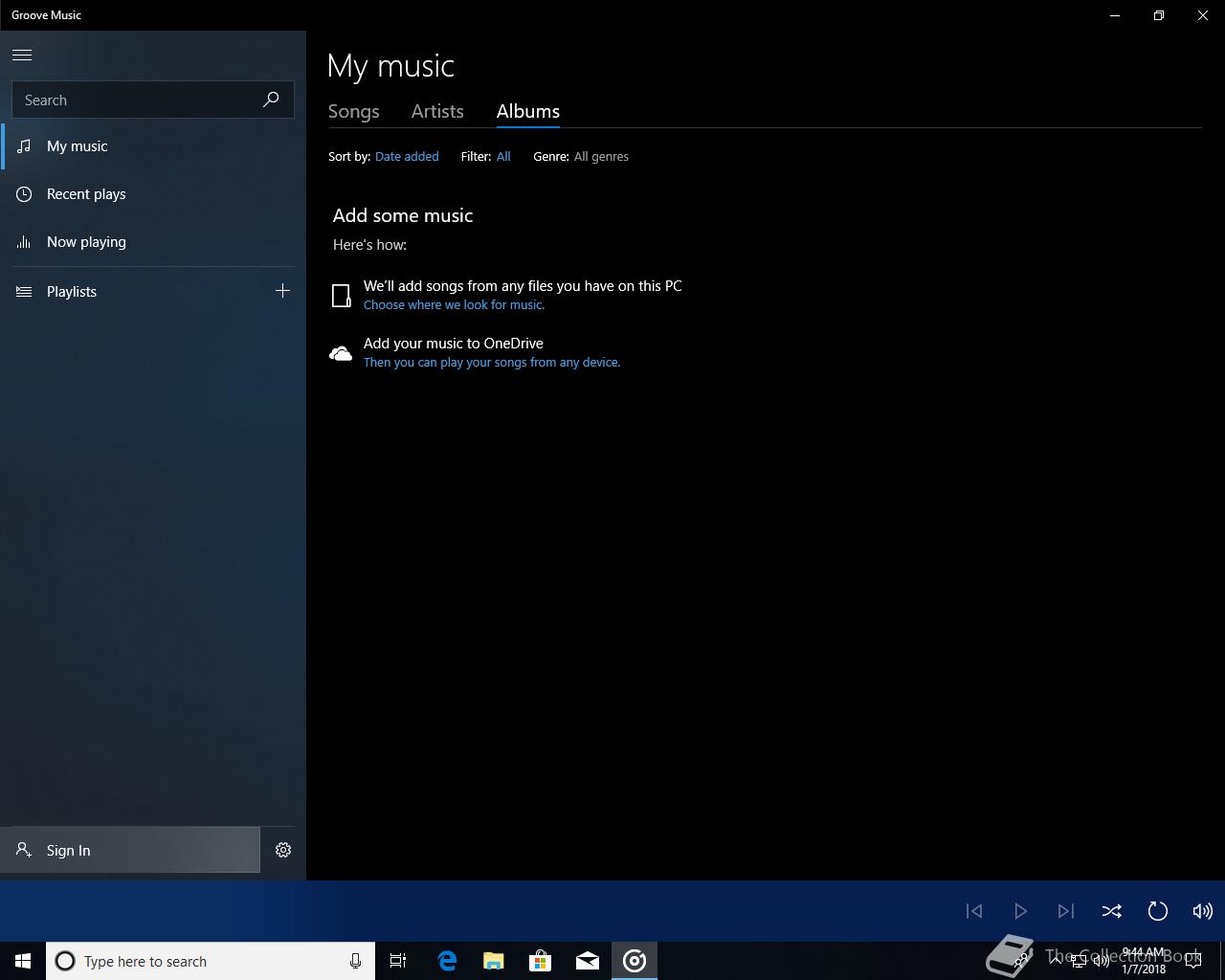Skip to the next track

coord(1066,911)
